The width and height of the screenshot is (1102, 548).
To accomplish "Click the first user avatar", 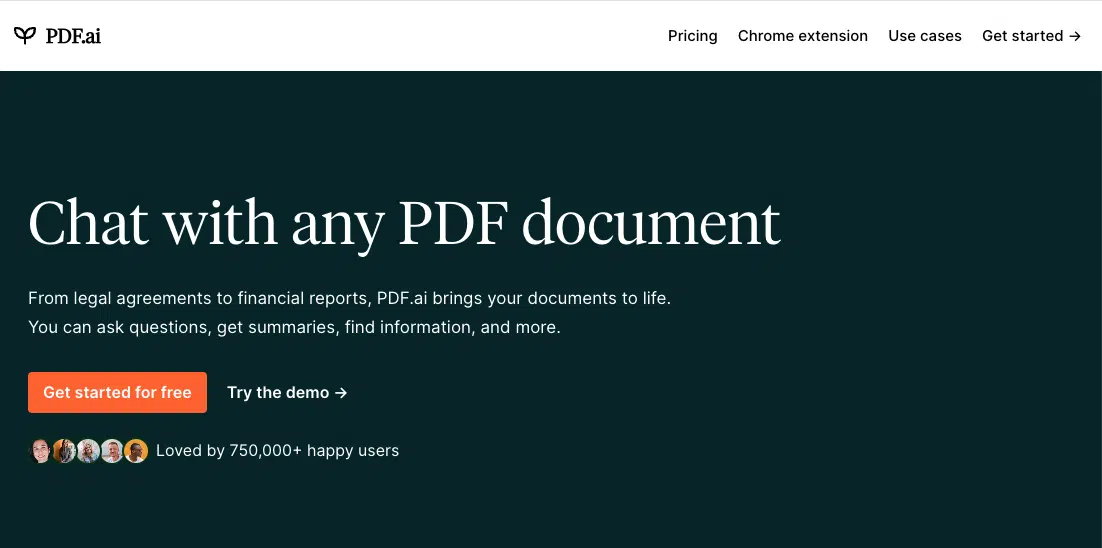I will (40, 451).
